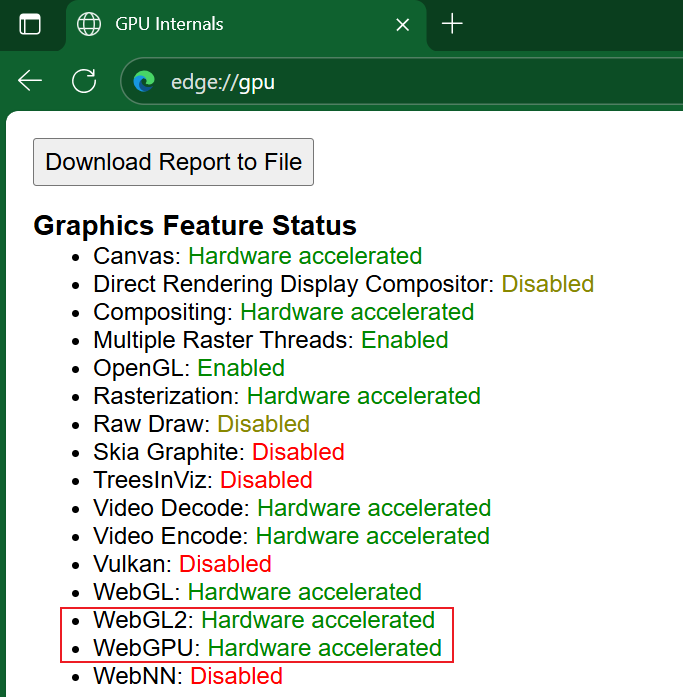This screenshot has height=697, width=683.
Task: Open the tab actions menu icon
Action: (x=30, y=24)
